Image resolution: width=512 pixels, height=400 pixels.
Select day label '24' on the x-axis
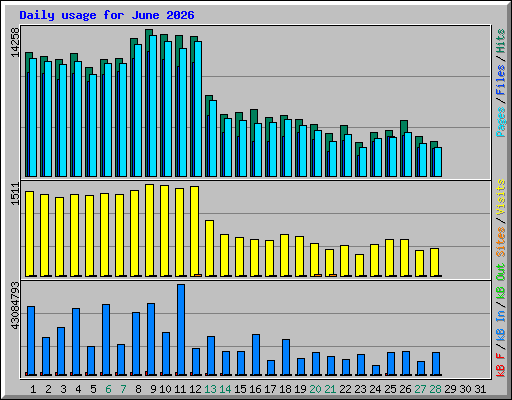tap(375, 389)
